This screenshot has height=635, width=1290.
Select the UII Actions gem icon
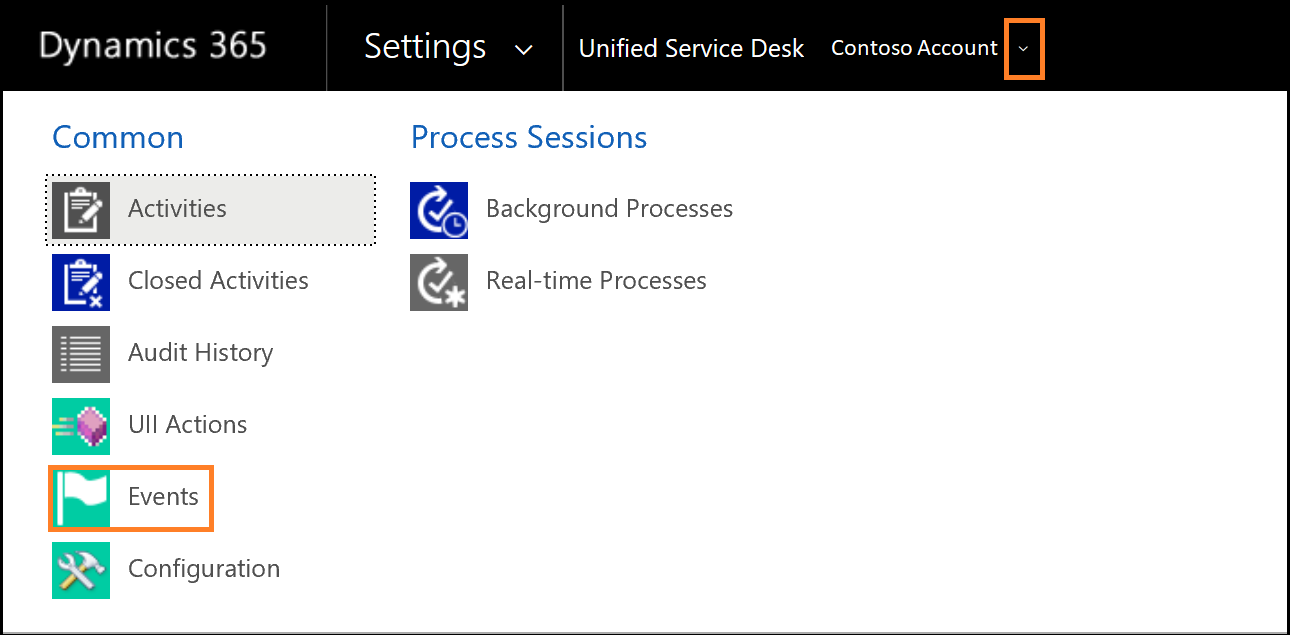81,426
